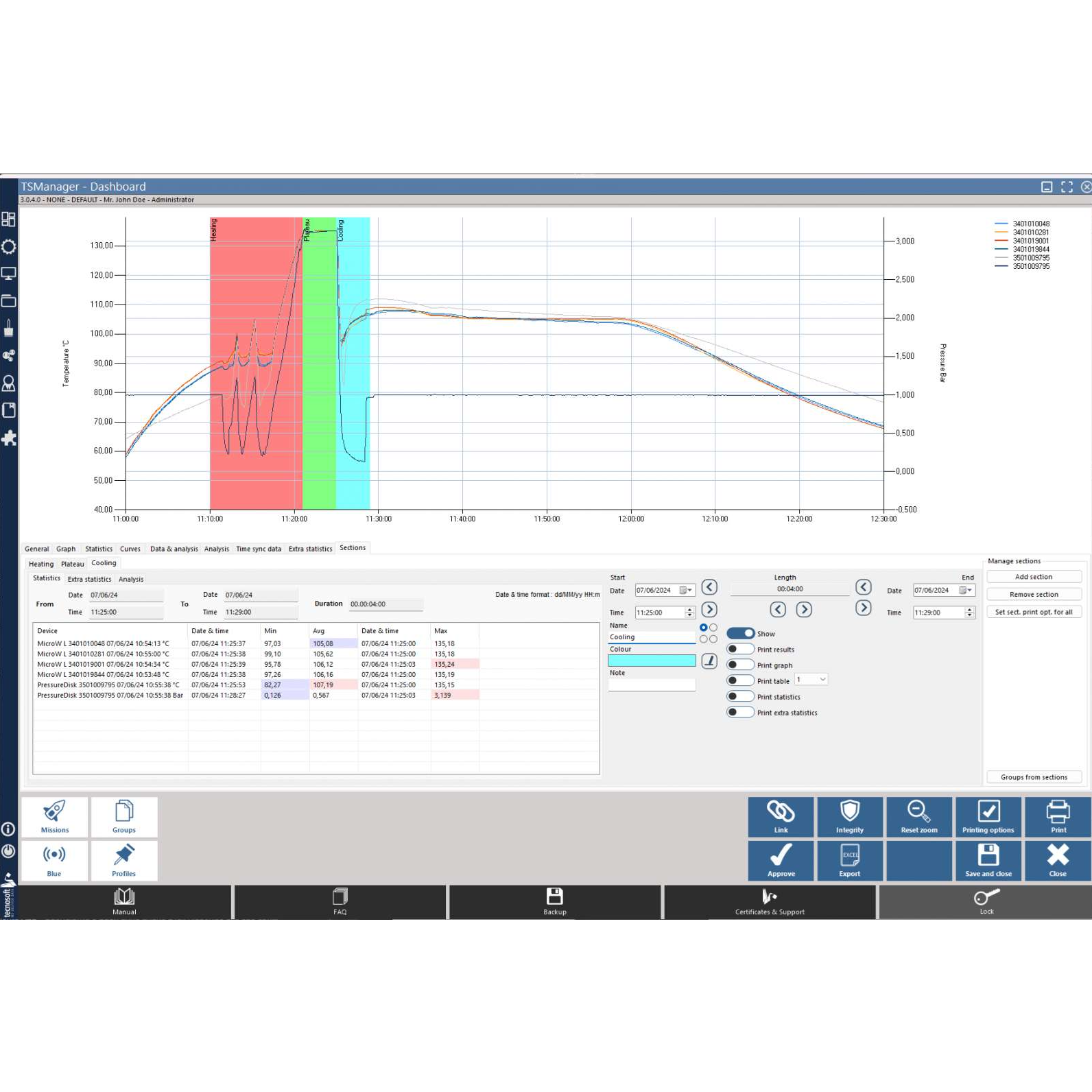Open the colour picker pen icon
This screenshot has height=1092, width=1092.
click(x=709, y=661)
